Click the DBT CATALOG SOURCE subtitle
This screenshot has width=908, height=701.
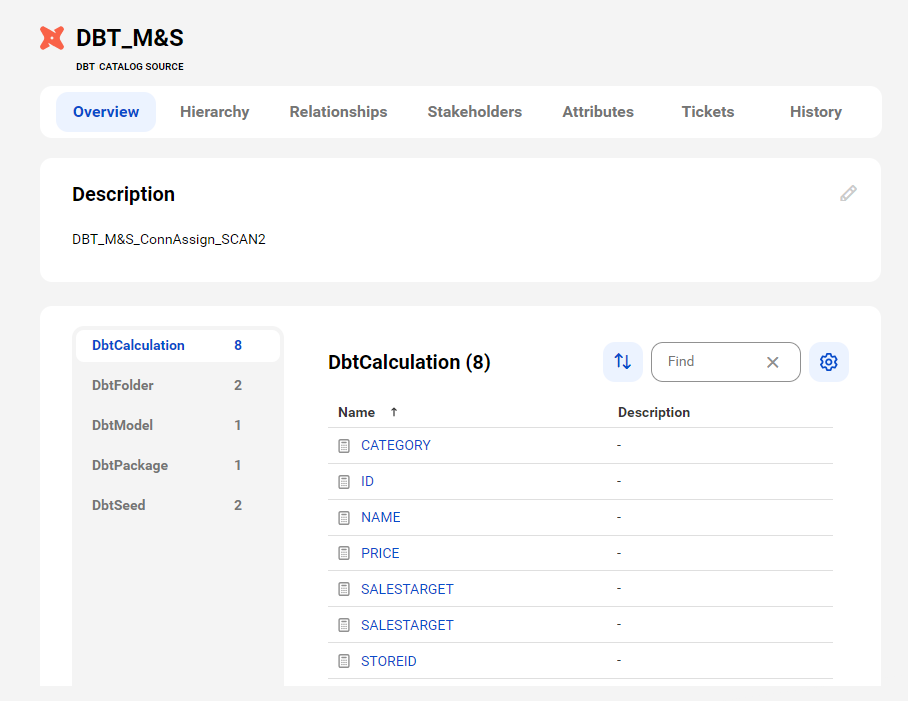pyautogui.click(x=130, y=67)
